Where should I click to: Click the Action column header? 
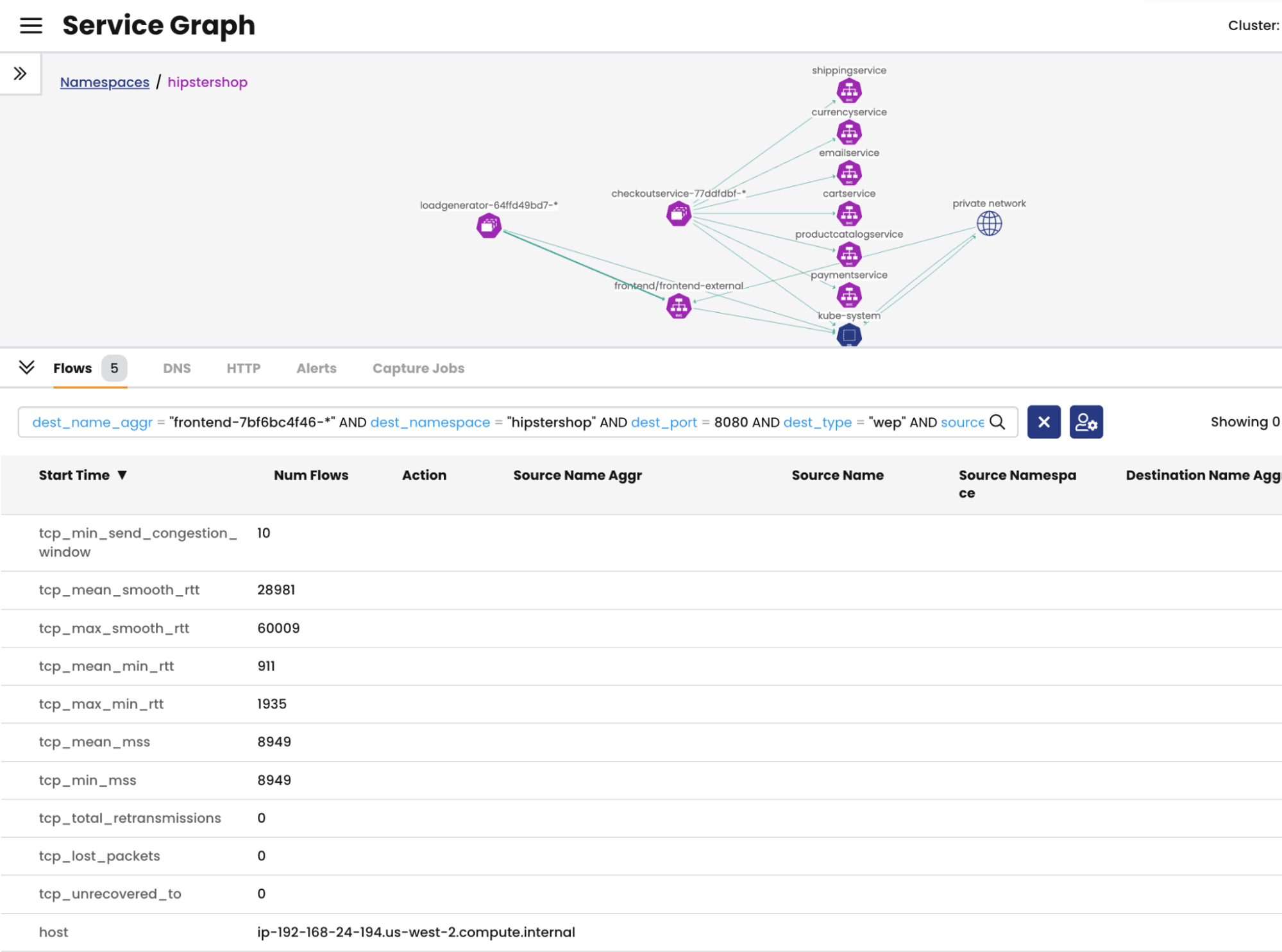tap(424, 475)
